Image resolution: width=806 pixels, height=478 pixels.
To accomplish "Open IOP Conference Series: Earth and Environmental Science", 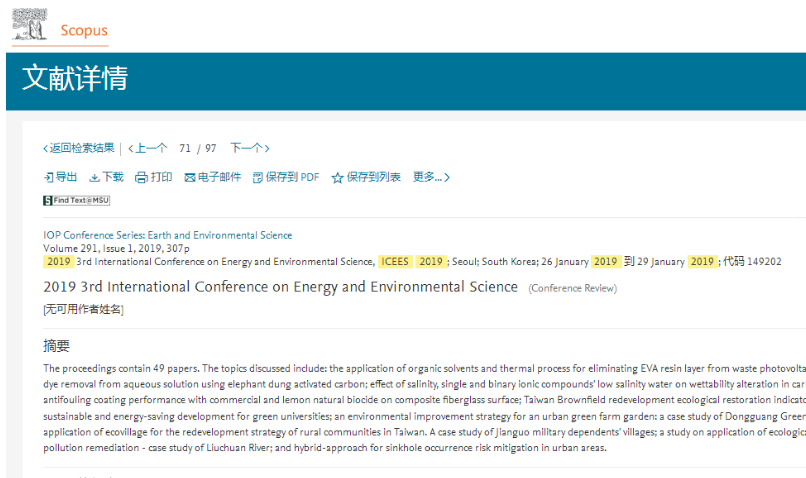I will (x=168, y=235).
